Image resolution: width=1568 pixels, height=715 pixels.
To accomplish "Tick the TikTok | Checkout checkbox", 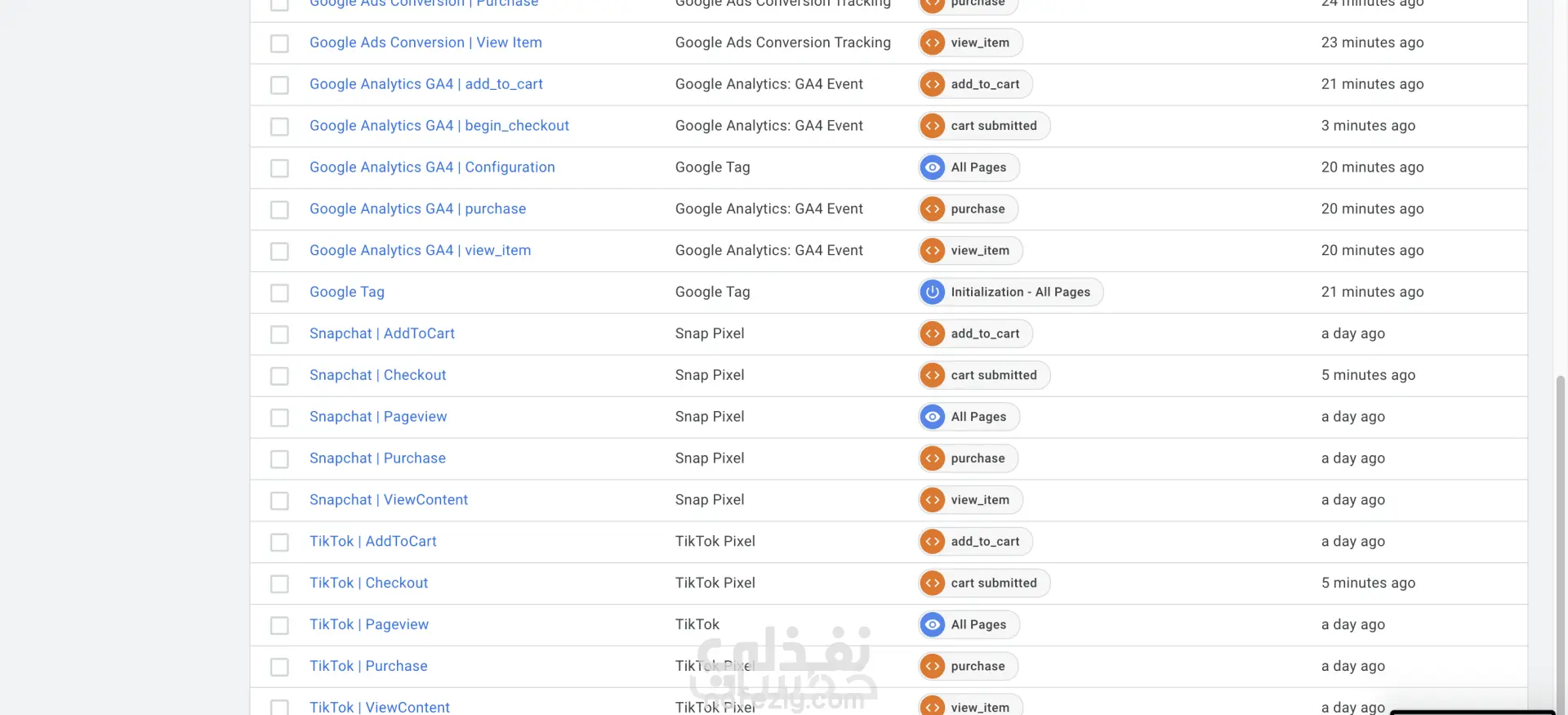I will [279, 583].
